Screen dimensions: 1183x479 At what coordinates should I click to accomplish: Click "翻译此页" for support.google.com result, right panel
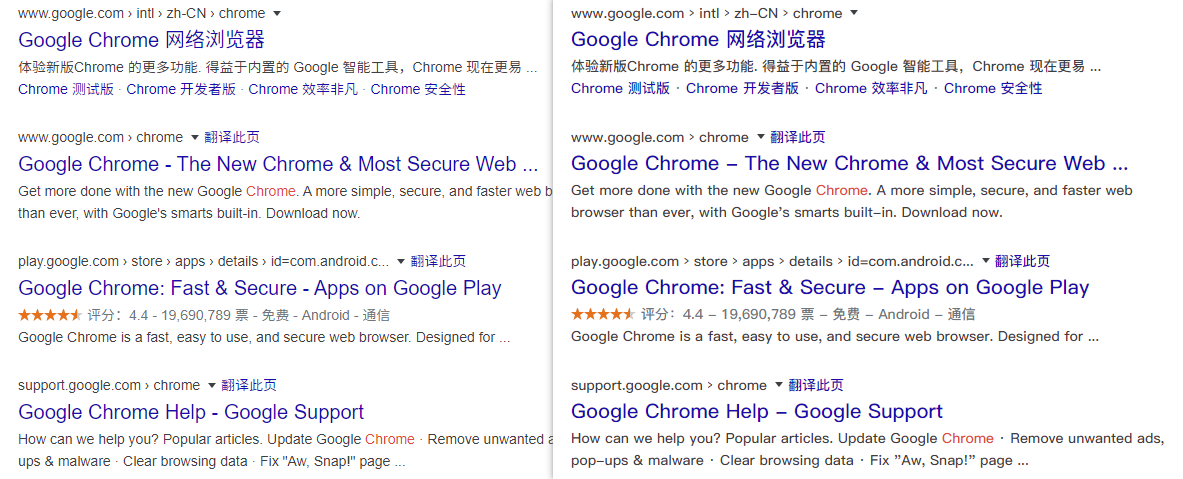click(x=816, y=385)
